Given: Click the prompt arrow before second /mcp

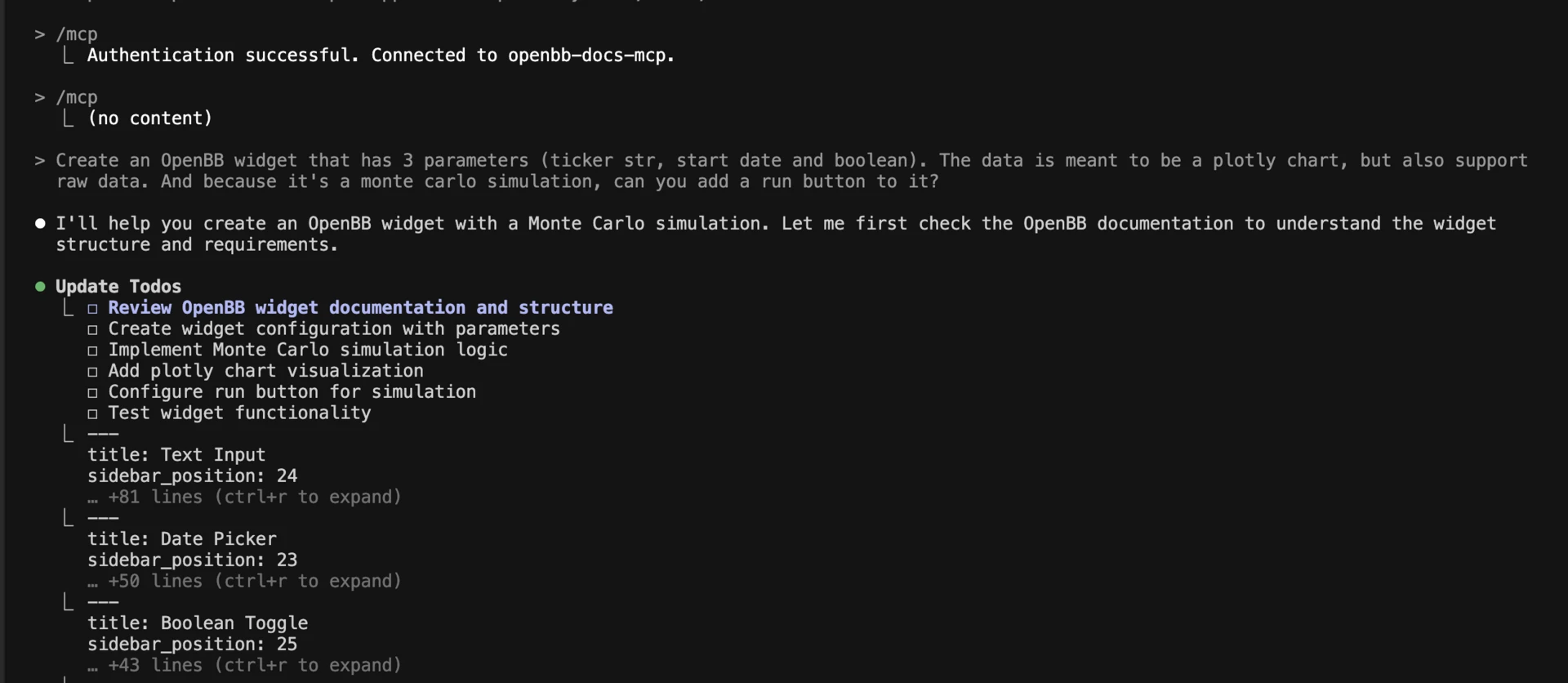Looking at the screenshot, I should (x=39, y=97).
